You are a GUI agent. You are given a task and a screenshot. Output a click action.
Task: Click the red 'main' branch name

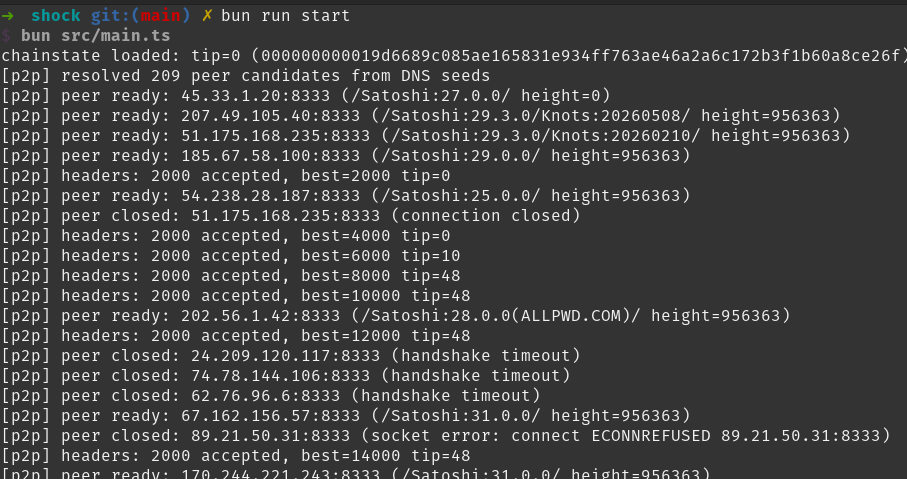point(160,16)
